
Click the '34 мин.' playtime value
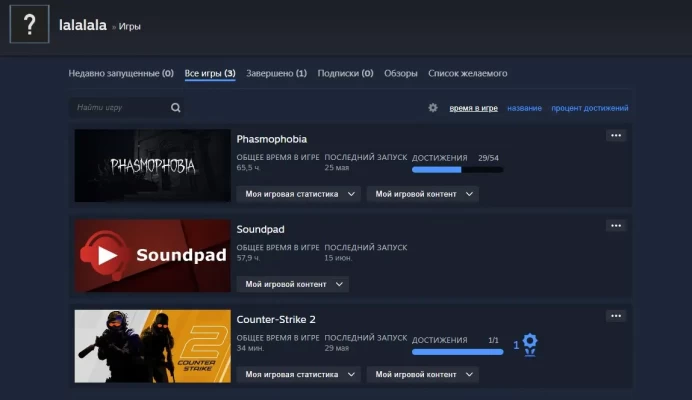250,348
